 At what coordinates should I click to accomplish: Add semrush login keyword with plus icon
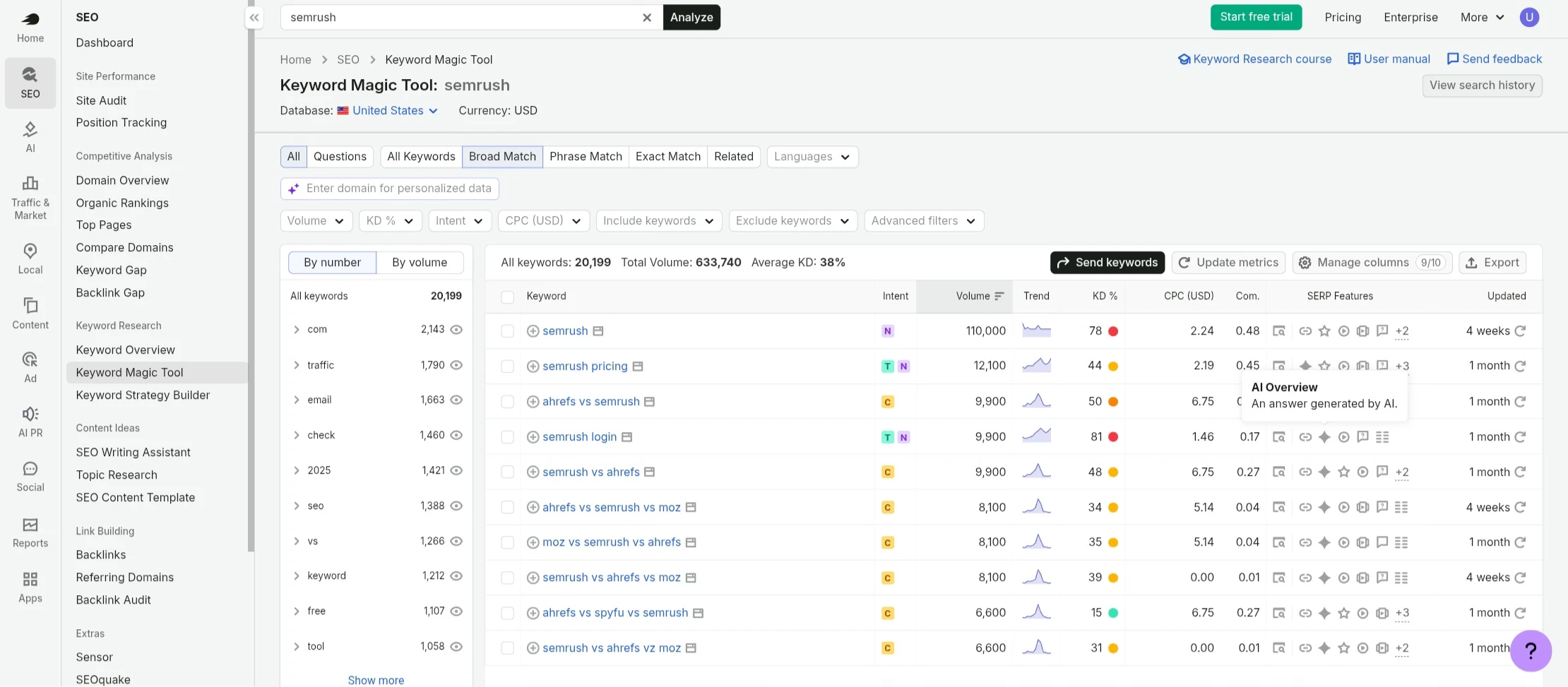tap(533, 437)
